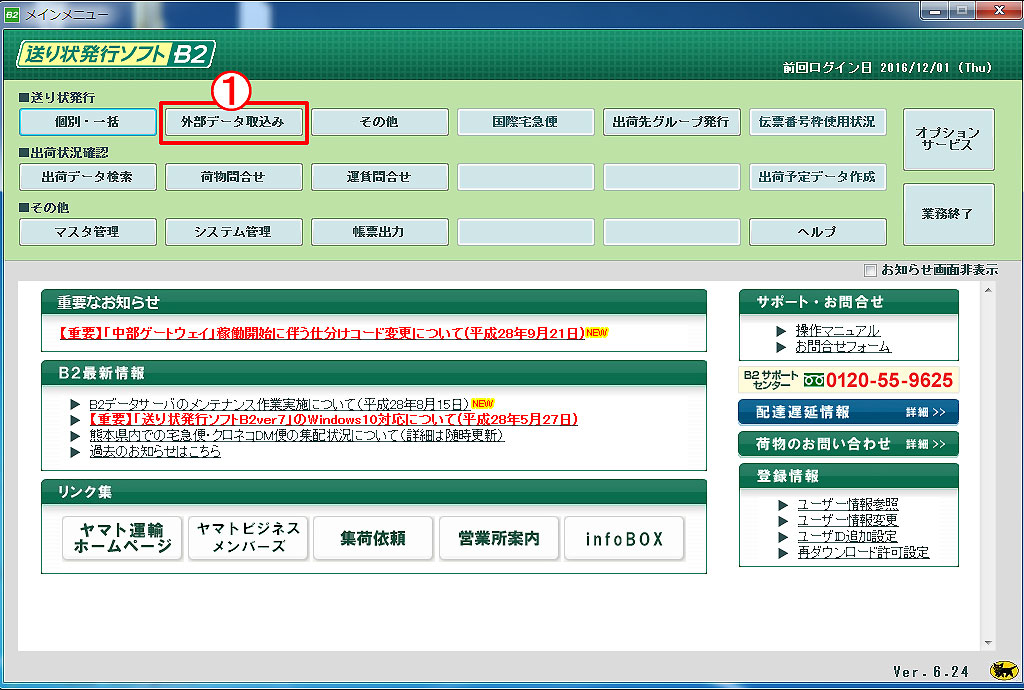Image resolution: width=1024 pixels, height=690 pixels.
Task: Toggle お知らせ画面非表示 checkbox
Action: pos(871,270)
